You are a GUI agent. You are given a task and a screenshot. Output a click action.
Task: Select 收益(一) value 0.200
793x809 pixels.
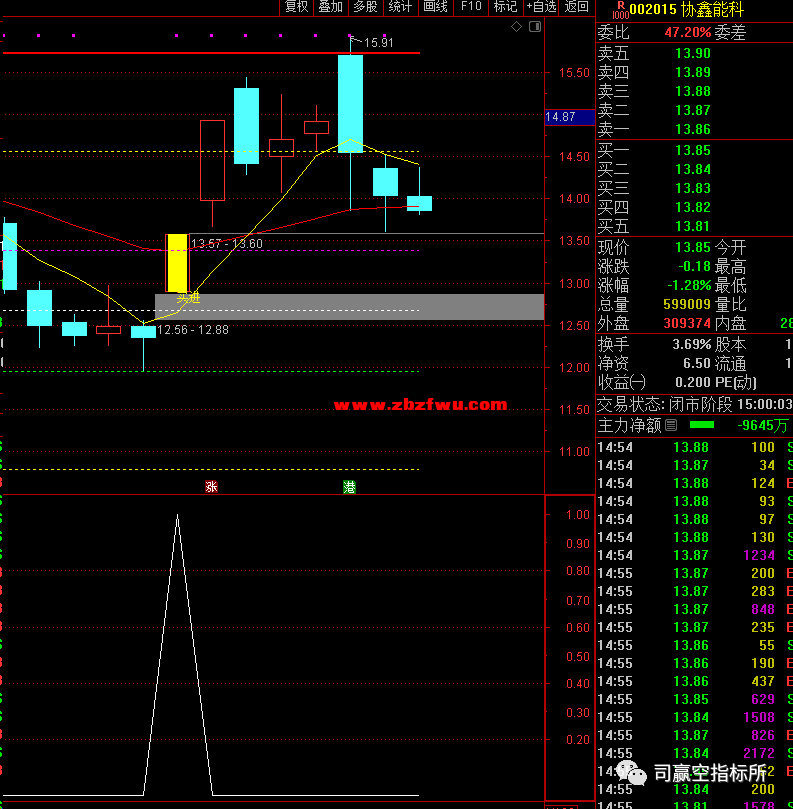tap(693, 382)
